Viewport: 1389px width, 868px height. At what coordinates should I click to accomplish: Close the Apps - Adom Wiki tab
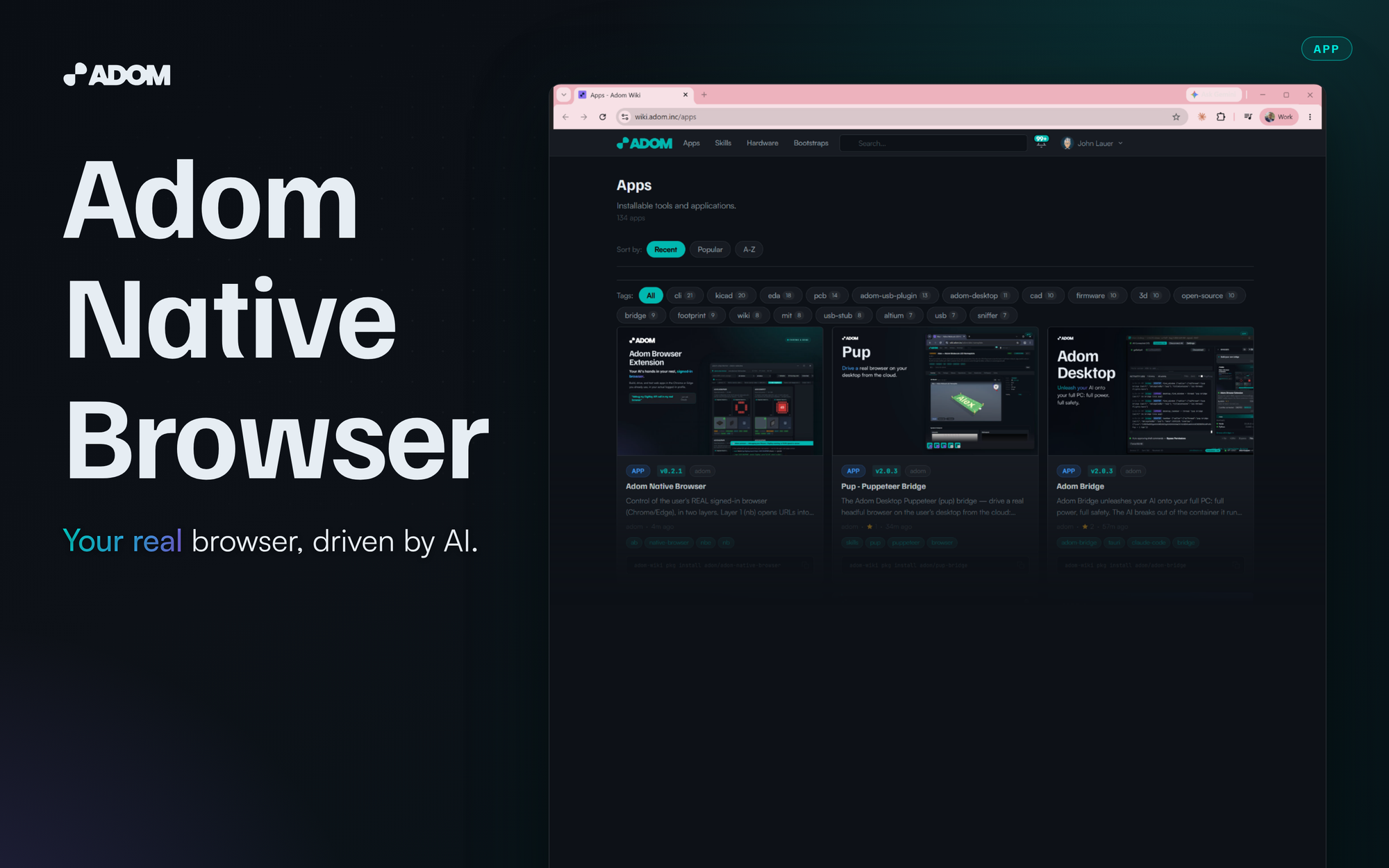tap(685, 95)
